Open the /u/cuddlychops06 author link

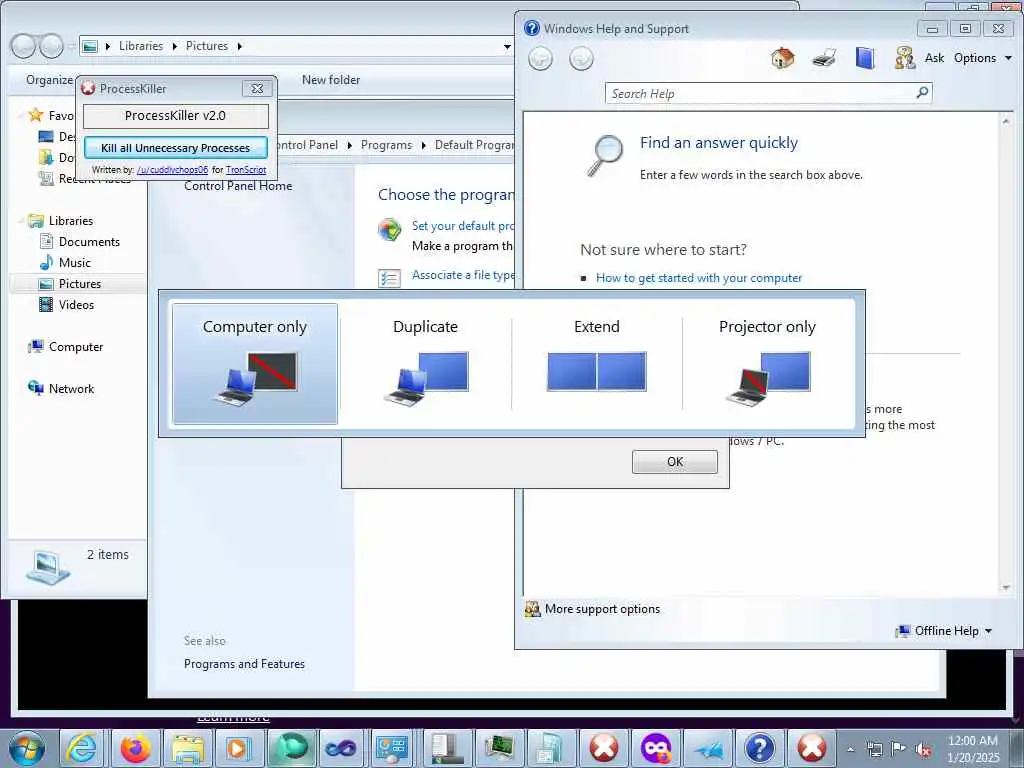click(x=172, y=170)
